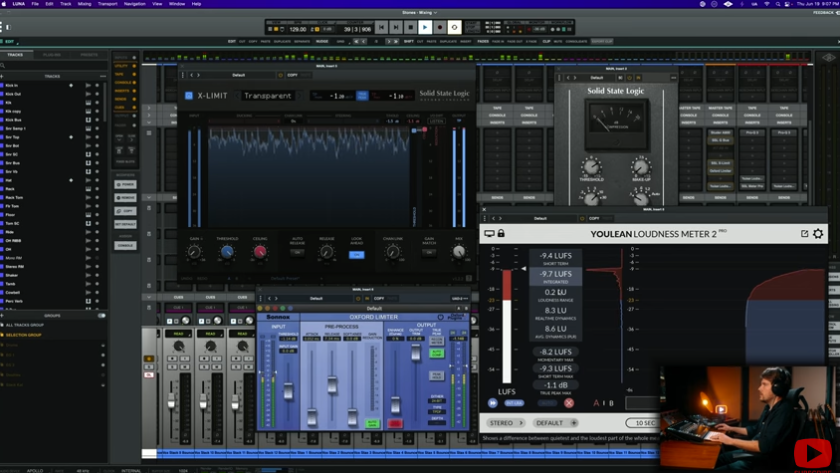Open the Track menu
Viewport: 840px width, 473px height.
click(x=65, y=4)
